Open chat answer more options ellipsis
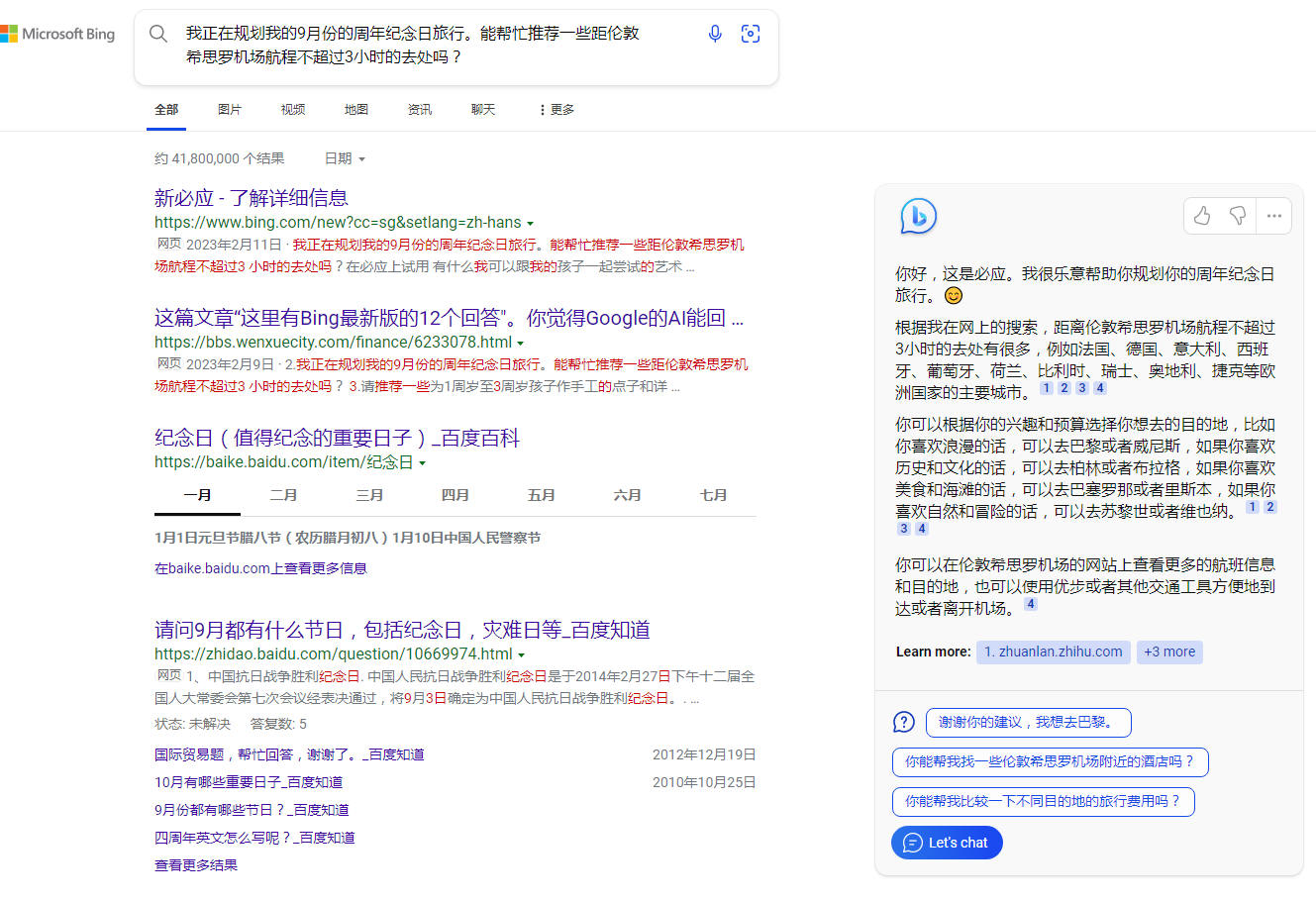The height and width of the screenshot is (902, 1316). pos(1274,215)
